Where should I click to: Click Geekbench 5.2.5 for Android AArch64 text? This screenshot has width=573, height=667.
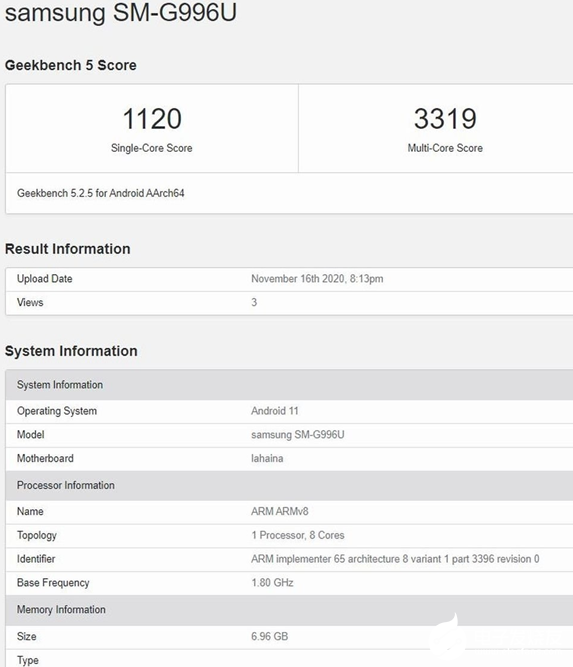coord(100,193)
